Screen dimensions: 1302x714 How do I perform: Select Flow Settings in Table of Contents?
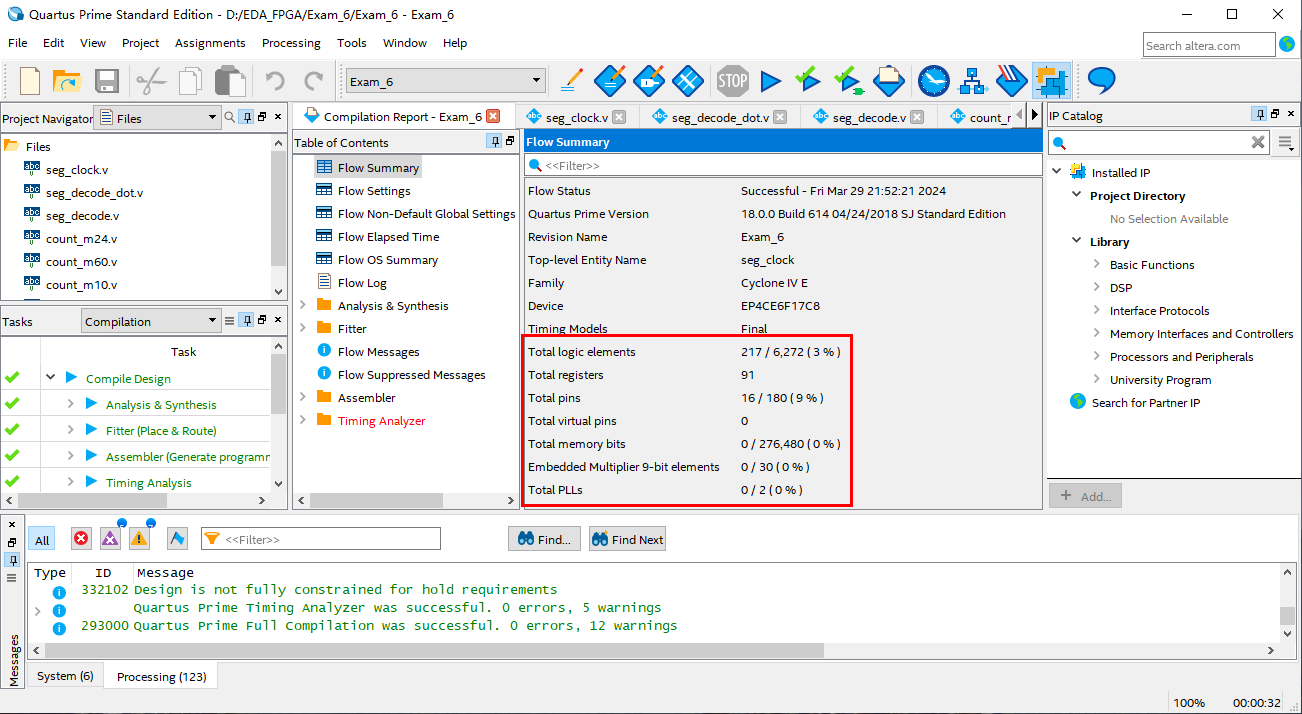coord(374,190)
